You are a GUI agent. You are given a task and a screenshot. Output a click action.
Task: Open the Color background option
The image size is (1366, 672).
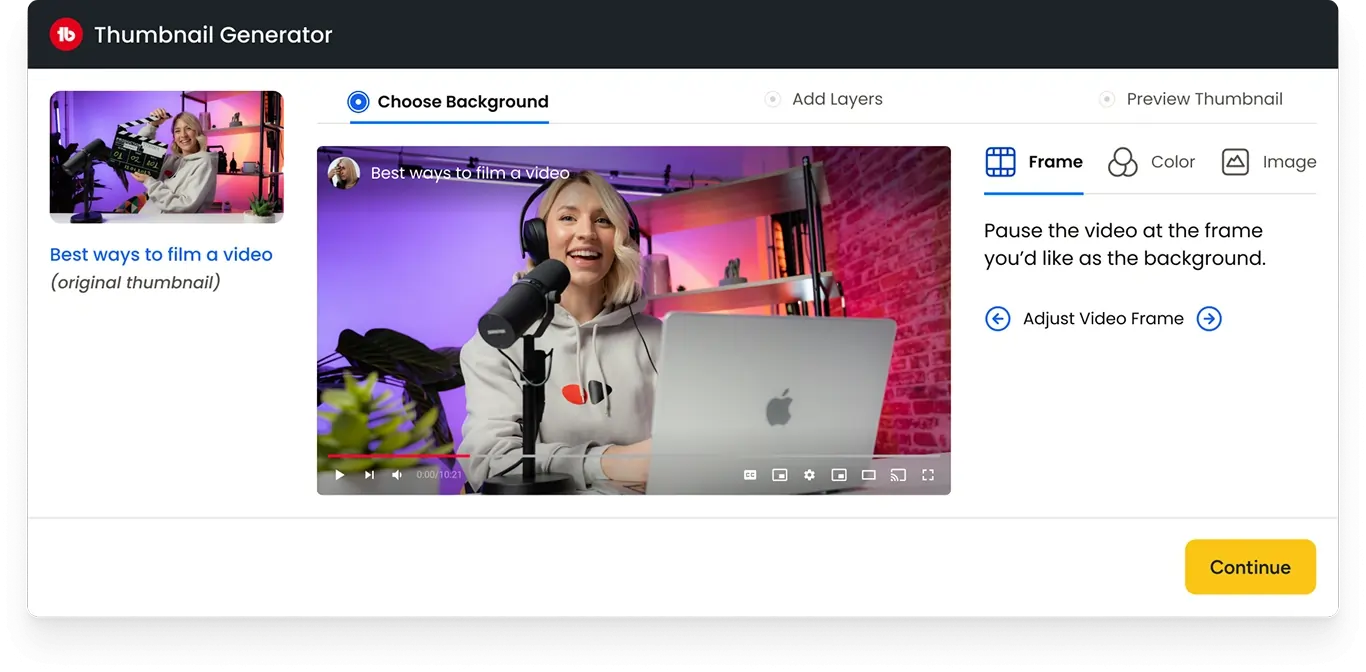coord(1151,161)
